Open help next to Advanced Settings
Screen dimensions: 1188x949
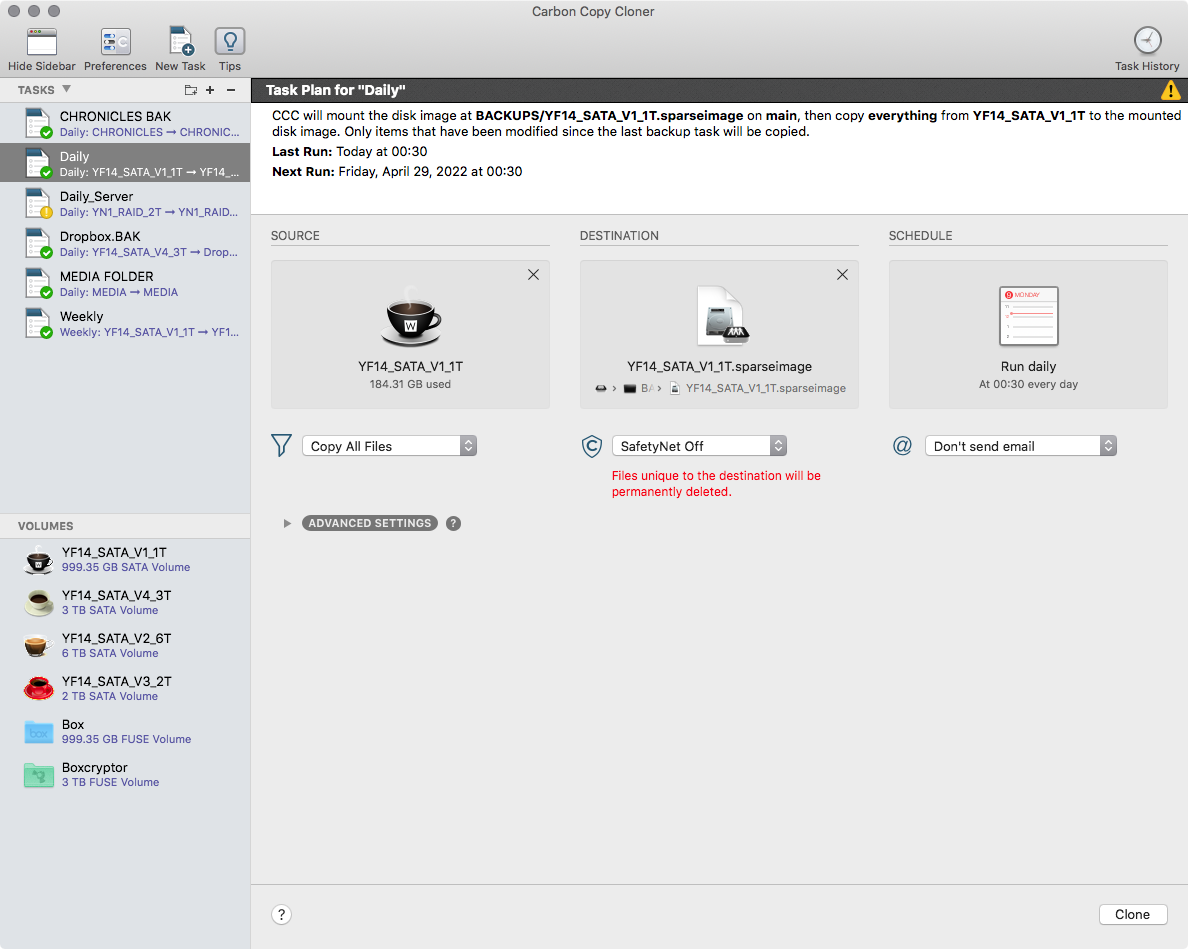click(453, 523)
